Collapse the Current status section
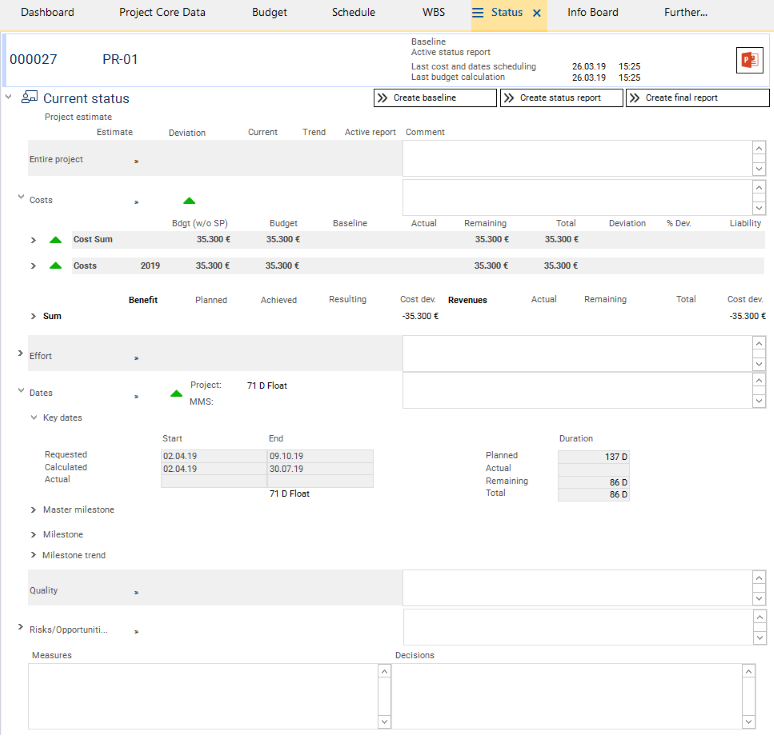Image resolution: width=774 pixels, height=736 pixels. pyautogui.click(x=8, y=97)
